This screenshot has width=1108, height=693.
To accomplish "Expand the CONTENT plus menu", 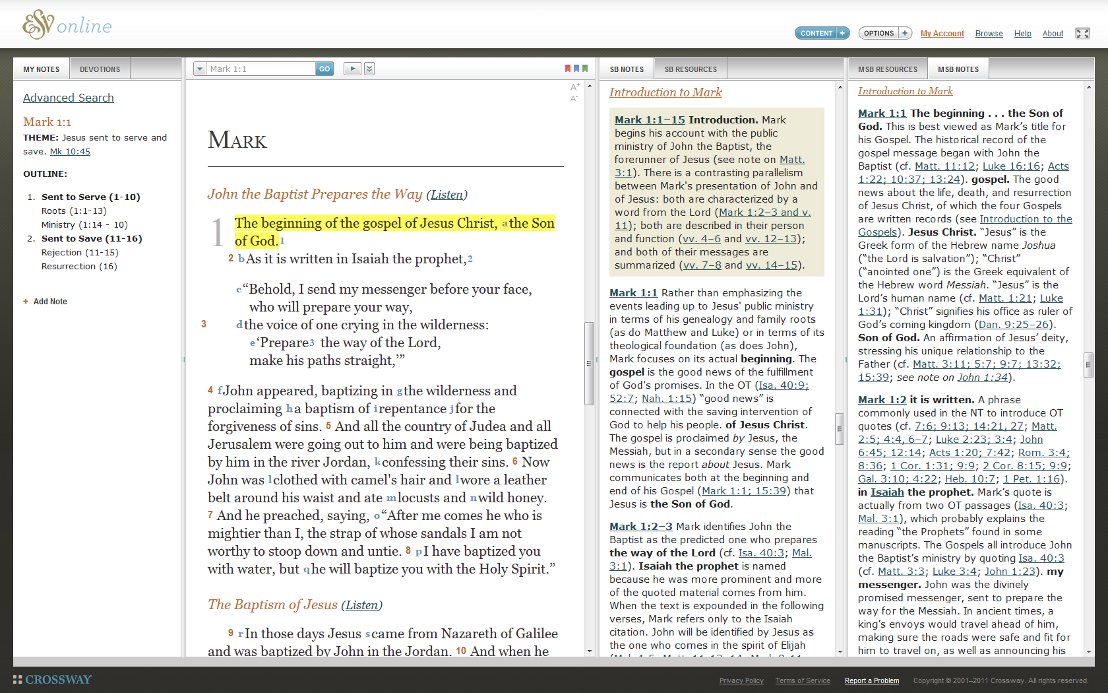I will coord(842,33).
